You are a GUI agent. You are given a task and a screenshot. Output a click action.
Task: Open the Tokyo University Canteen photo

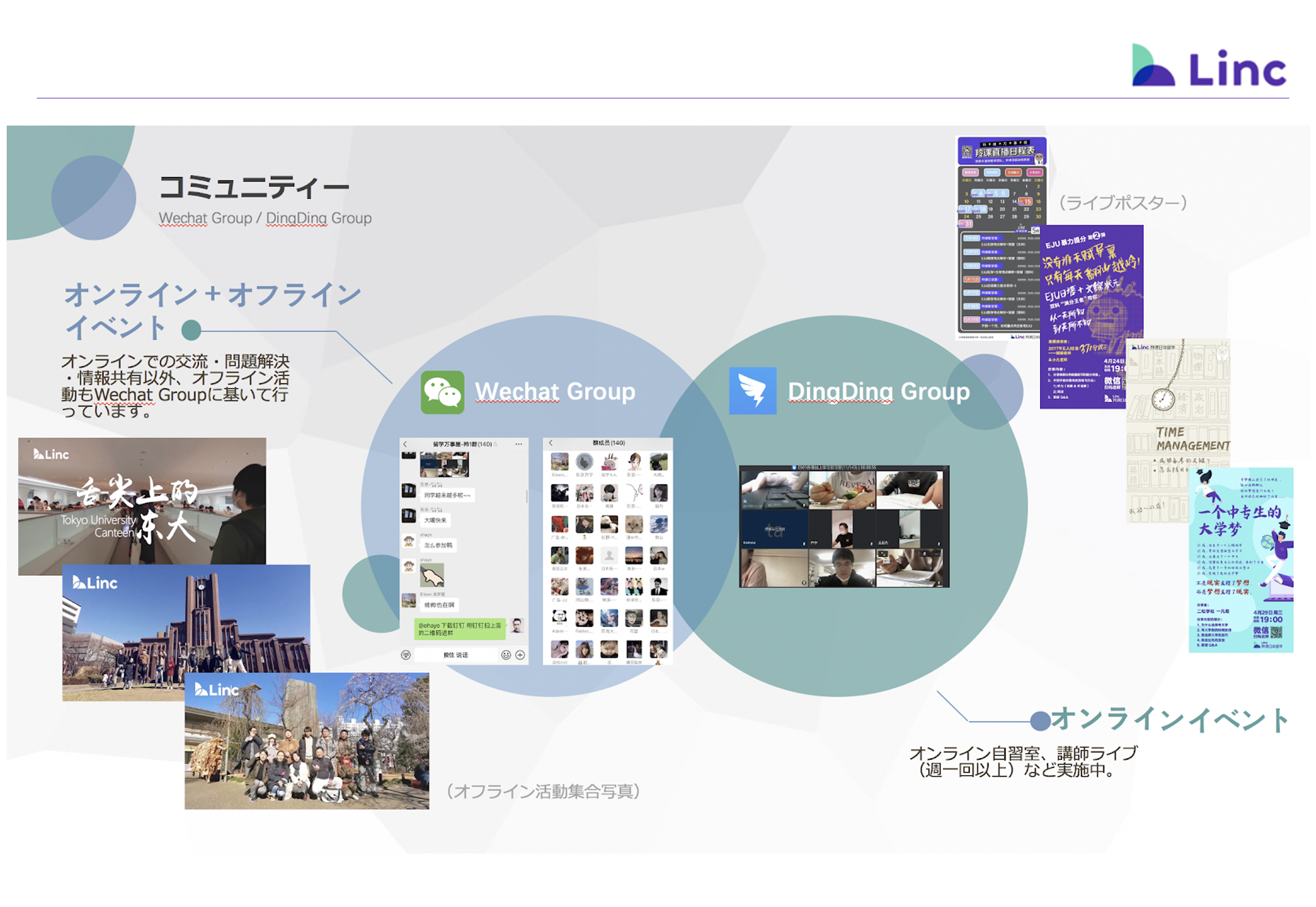click(142, 501)
